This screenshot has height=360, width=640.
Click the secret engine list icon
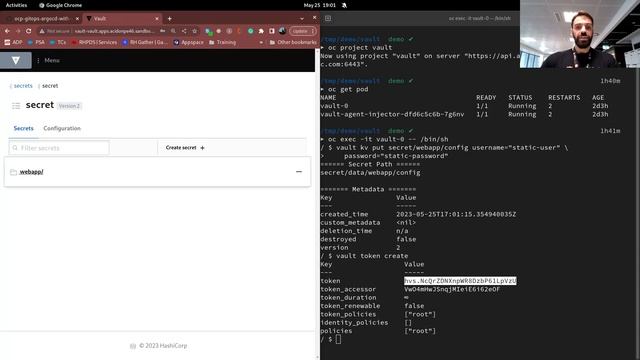tap(16, 106)
